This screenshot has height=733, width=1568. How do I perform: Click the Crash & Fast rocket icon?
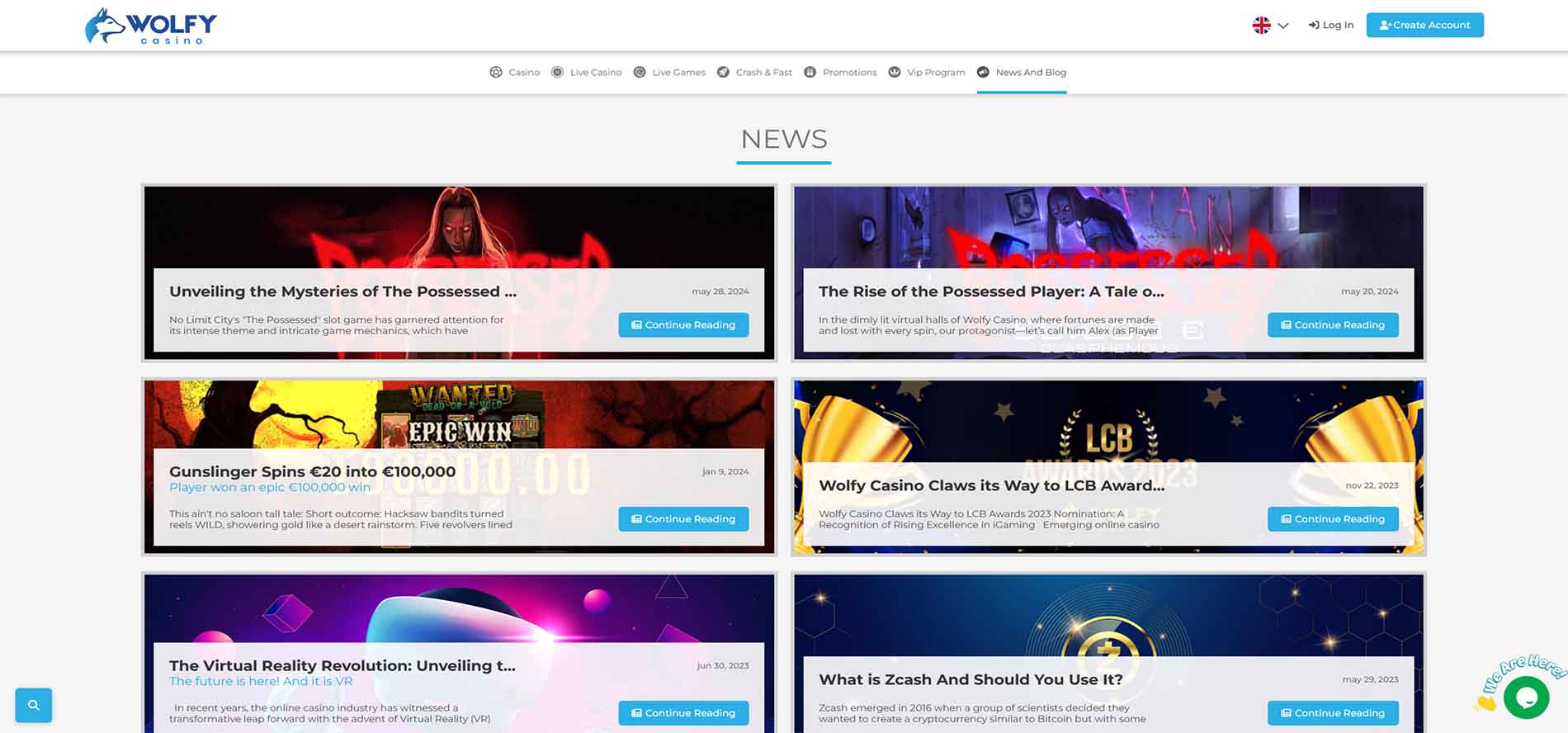click(723, 72)
